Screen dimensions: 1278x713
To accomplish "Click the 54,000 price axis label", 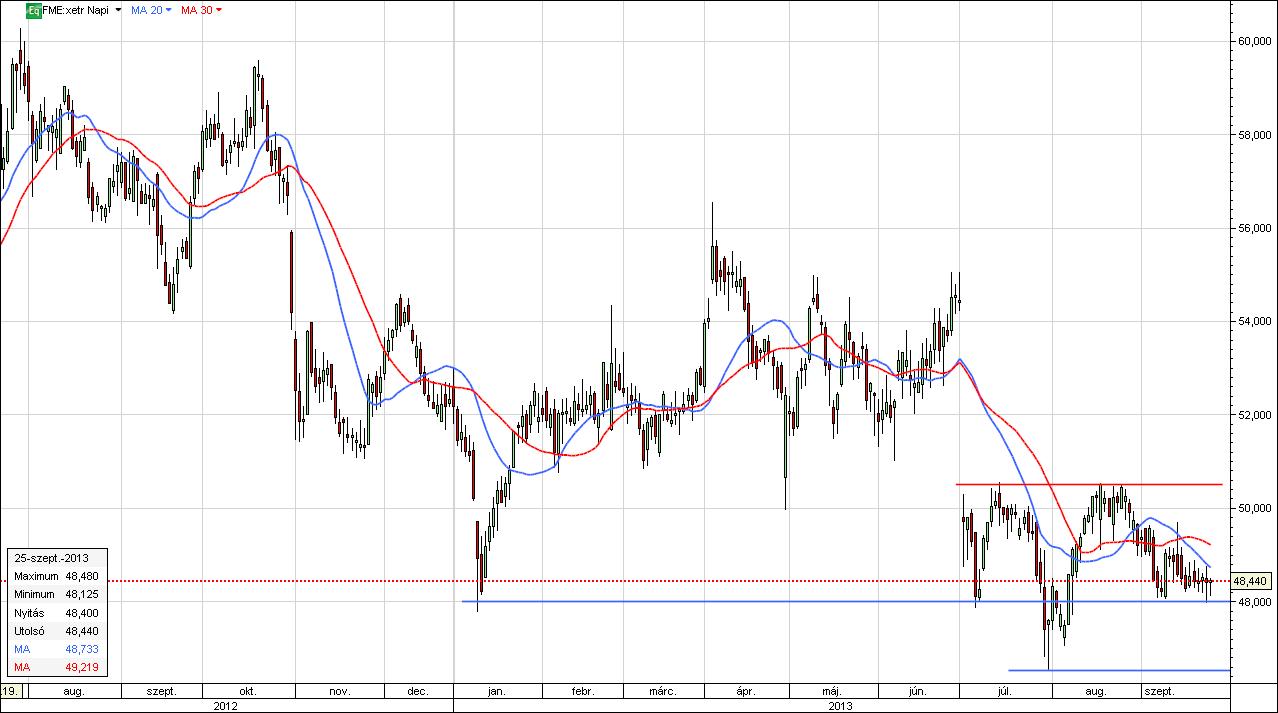I will point(1254,321).
